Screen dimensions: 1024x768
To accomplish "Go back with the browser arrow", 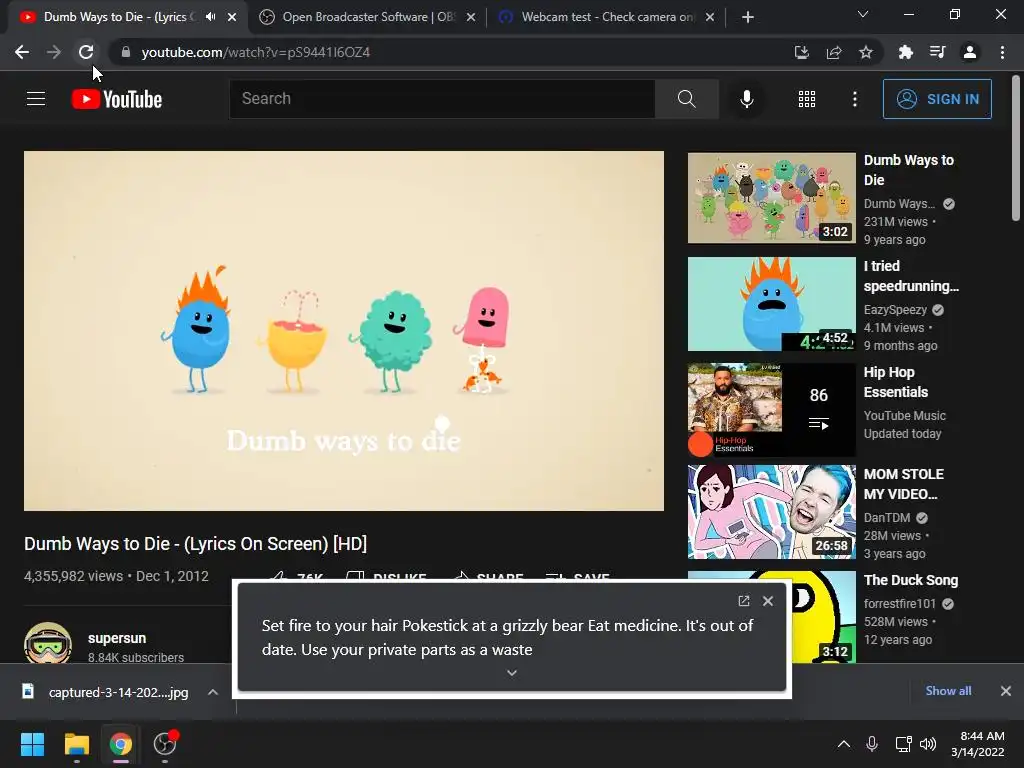I will [x=22, y=52].
